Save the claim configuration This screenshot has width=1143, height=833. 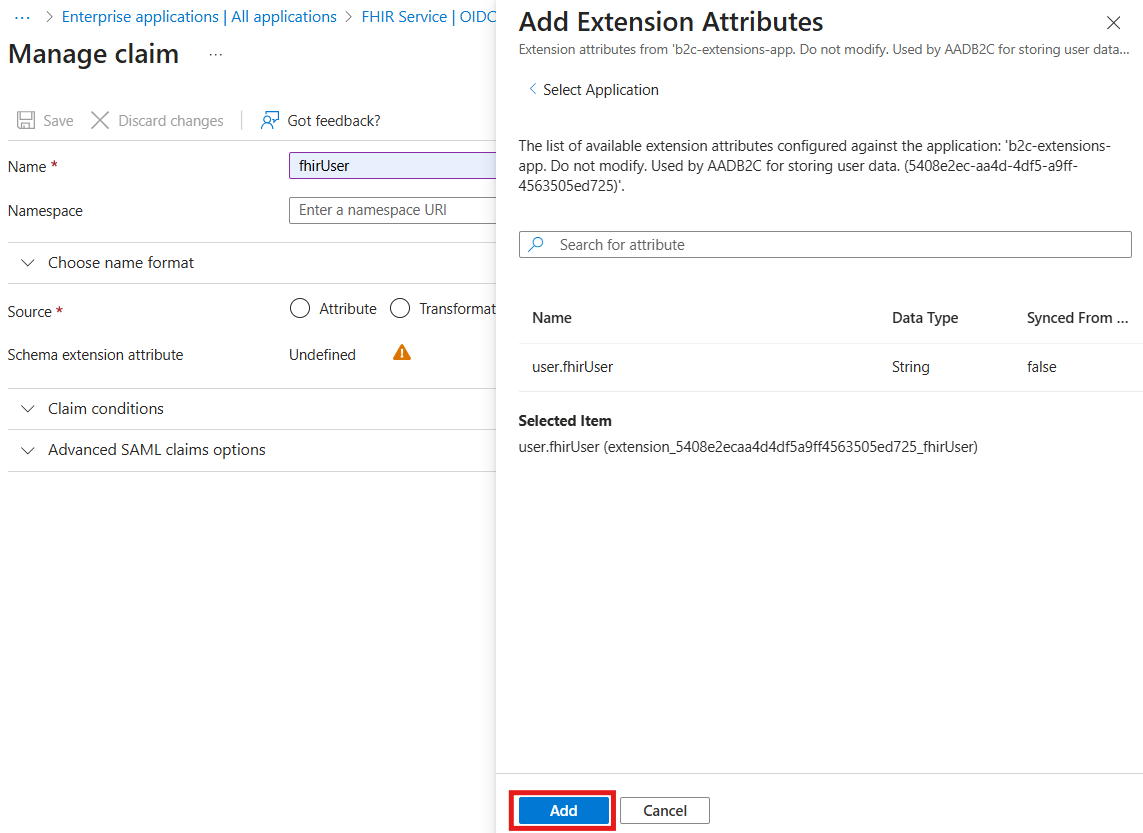click(44, 120)
